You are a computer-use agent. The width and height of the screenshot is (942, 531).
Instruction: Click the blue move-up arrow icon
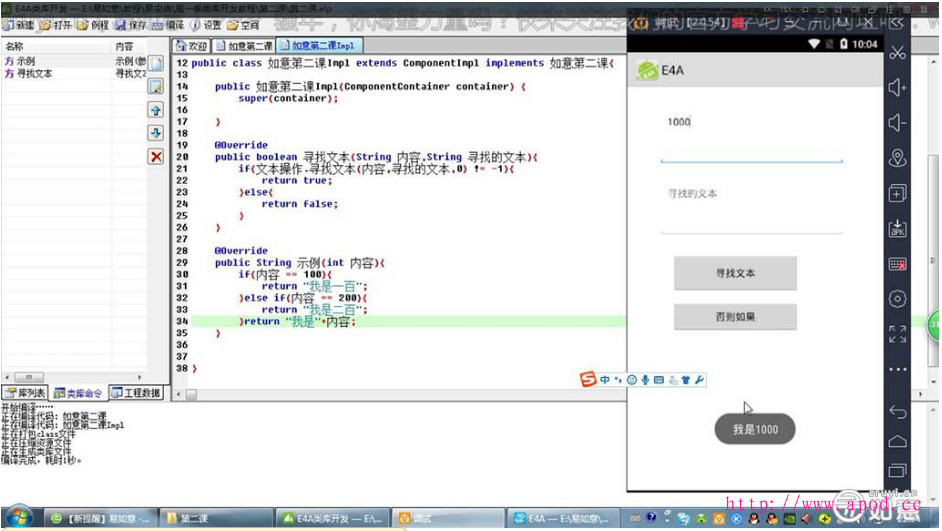click(x=156, y=110)
